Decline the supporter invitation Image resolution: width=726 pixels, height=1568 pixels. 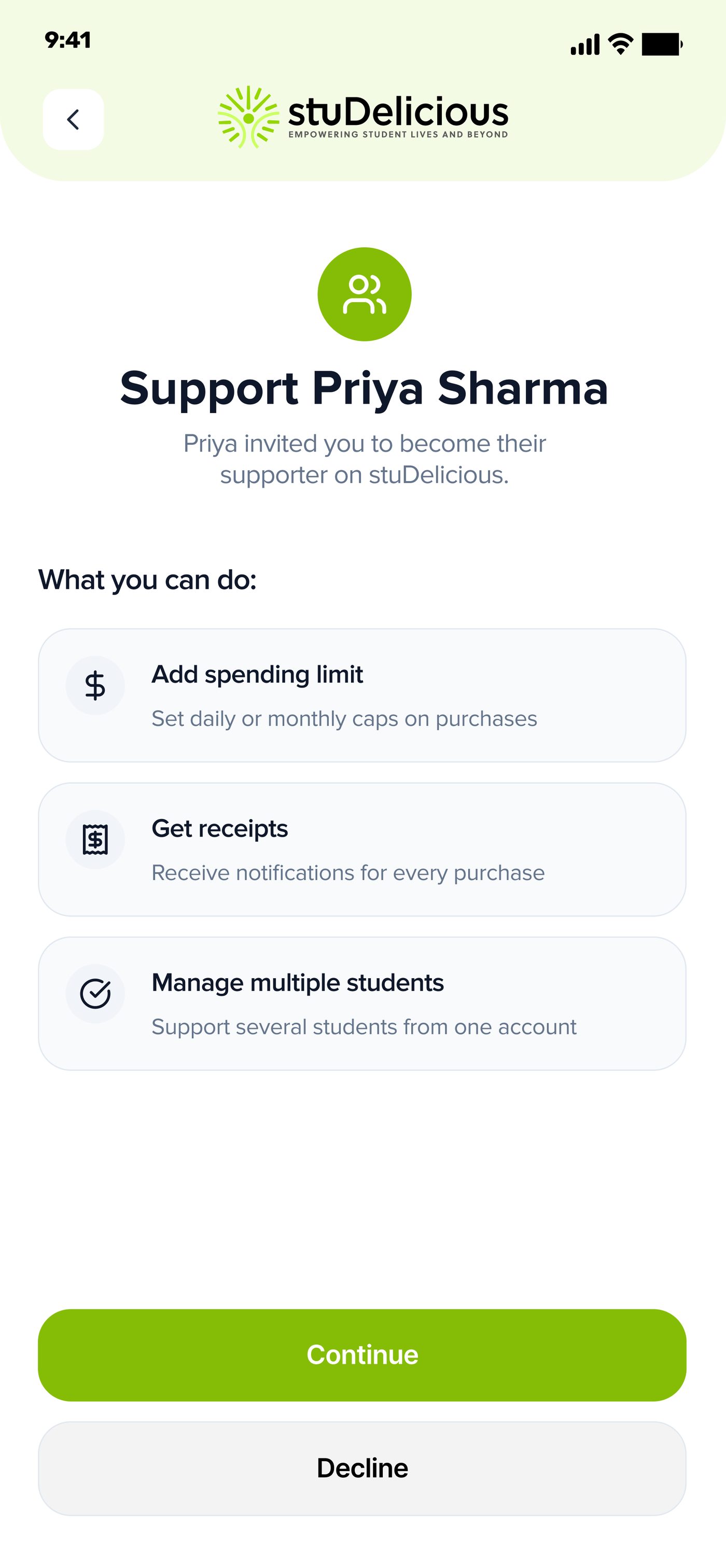[362, 1468]
